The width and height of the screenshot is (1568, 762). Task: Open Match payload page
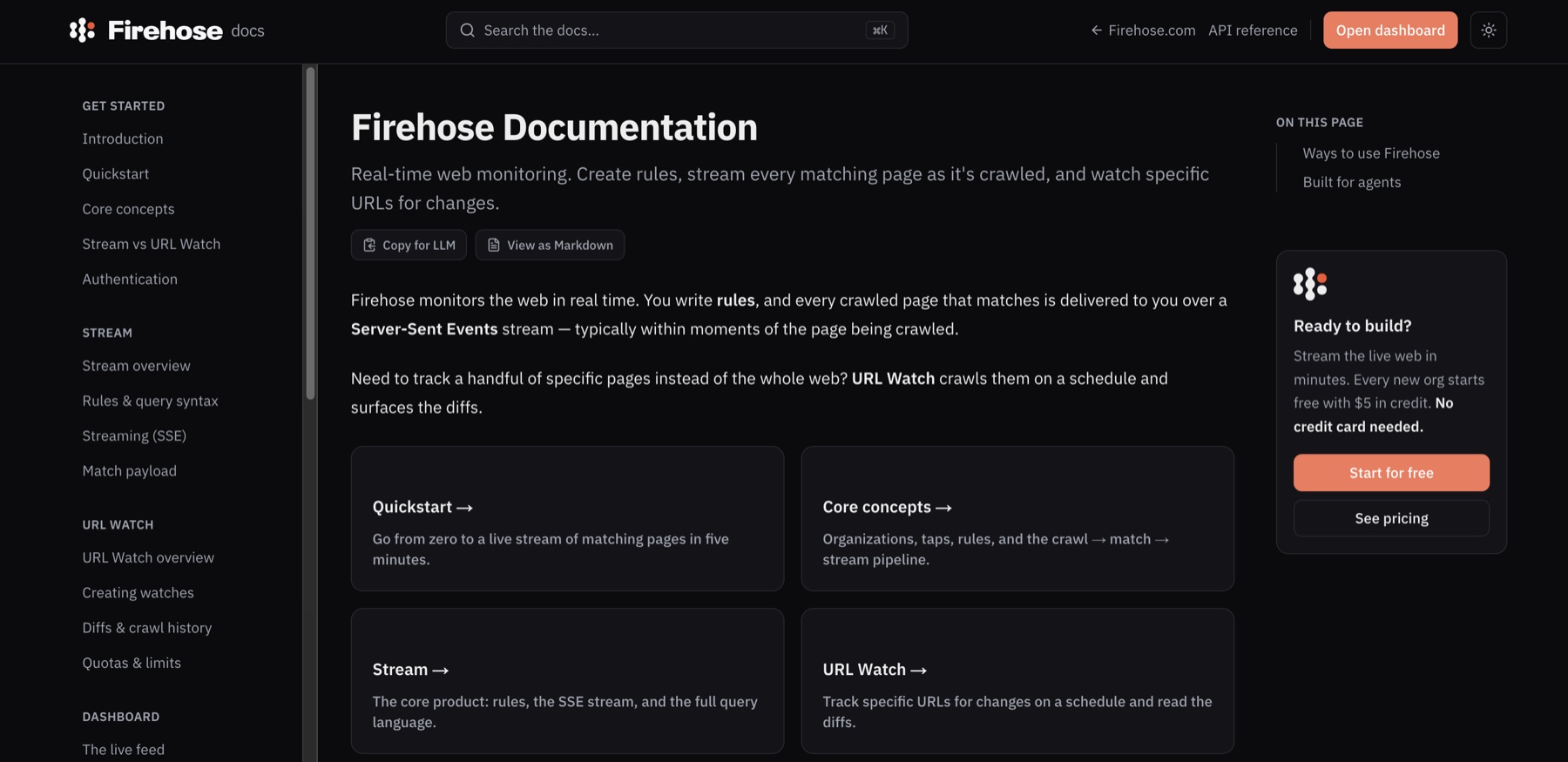click(129, 471)
